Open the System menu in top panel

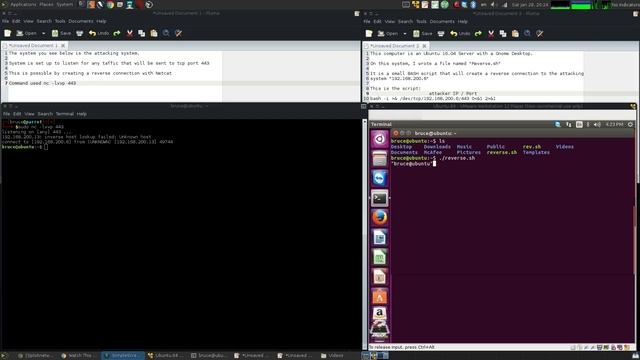point(64,4)
